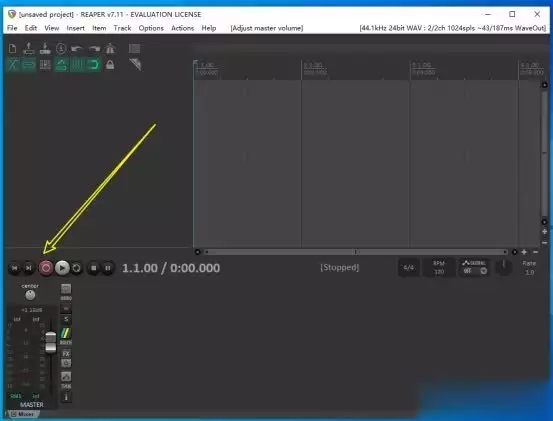Open the Track menu
Screen dimensions: 553x421
[x=122, y=28]
